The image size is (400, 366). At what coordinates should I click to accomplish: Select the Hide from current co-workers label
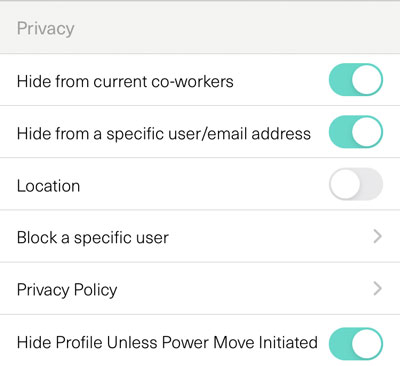click(x=125, y=81)
